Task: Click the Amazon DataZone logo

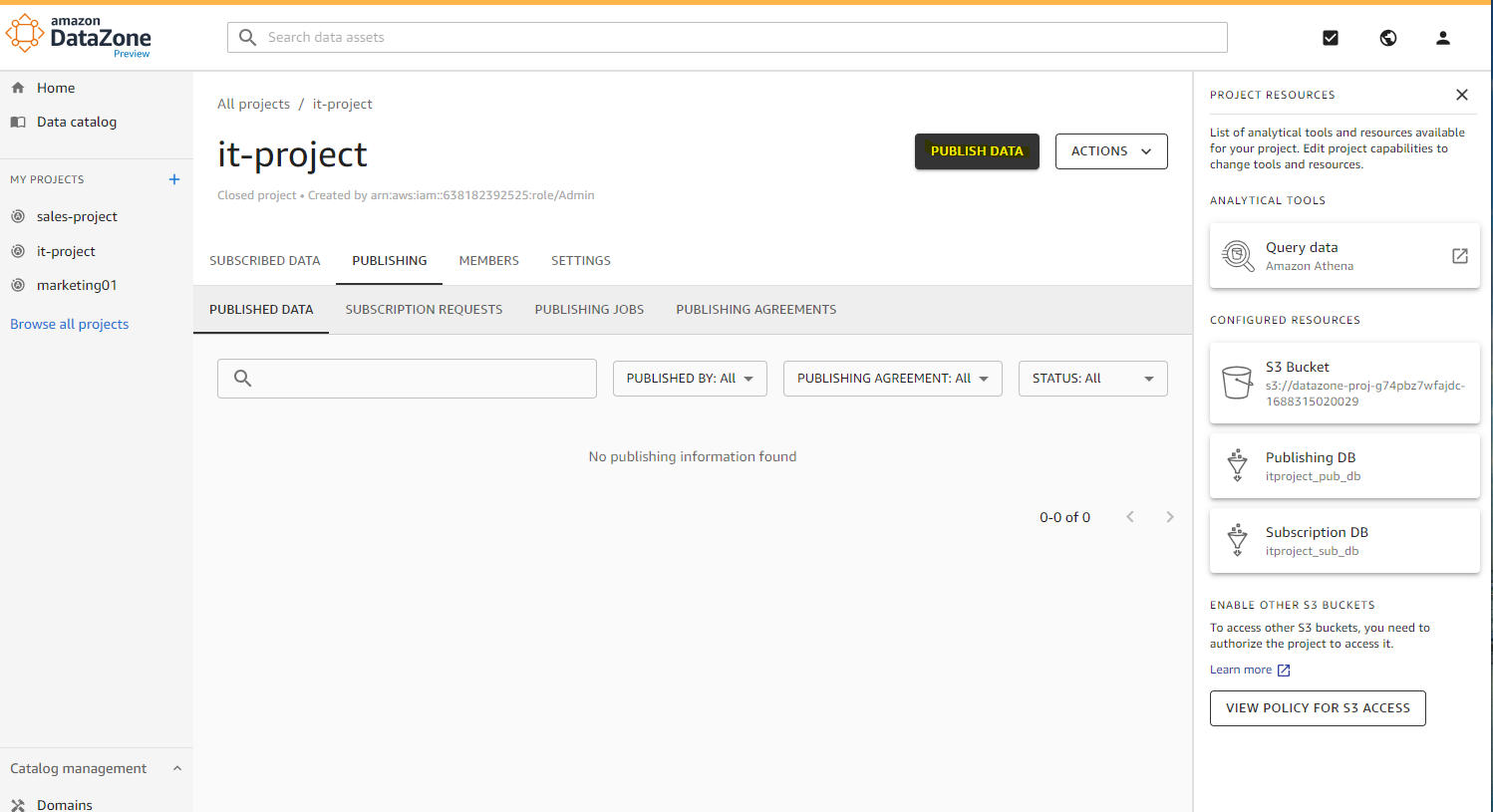Action: tap(79, 36)
